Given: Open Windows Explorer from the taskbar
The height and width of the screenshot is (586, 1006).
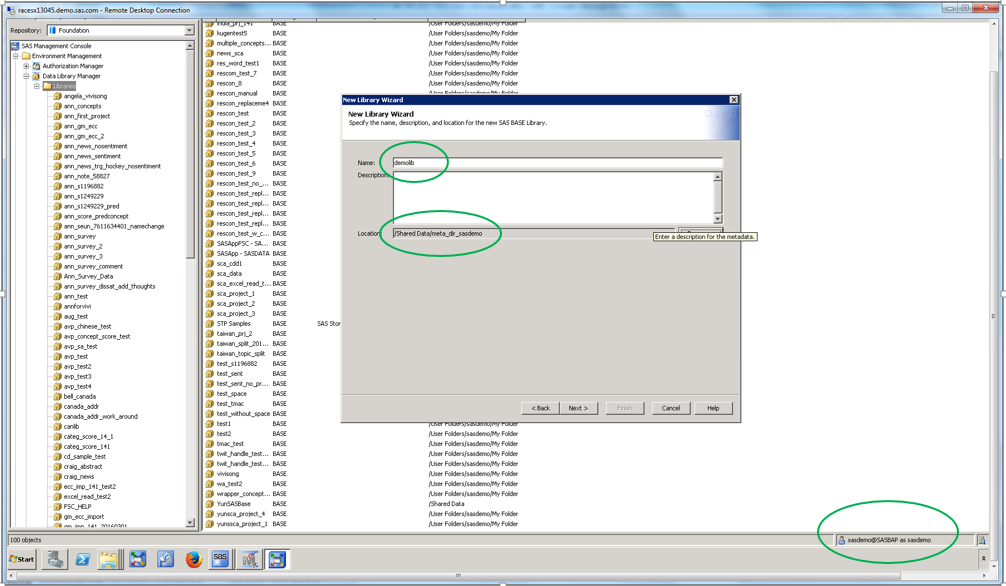Looking at the screenshot, I should (109, 560).
